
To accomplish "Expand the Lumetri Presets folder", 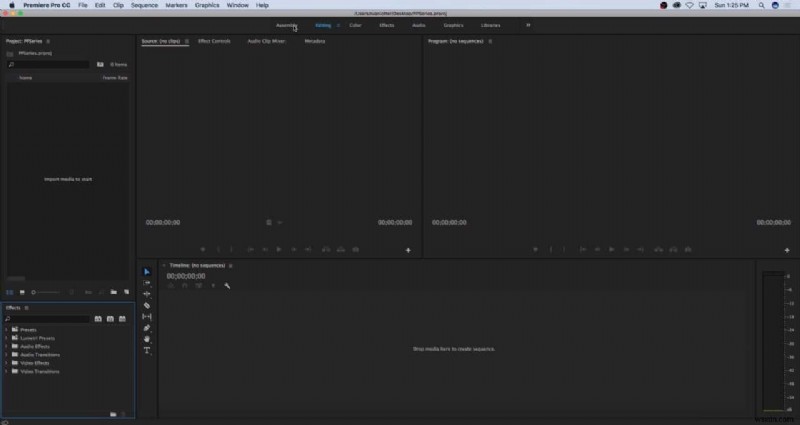I will 6,338.
